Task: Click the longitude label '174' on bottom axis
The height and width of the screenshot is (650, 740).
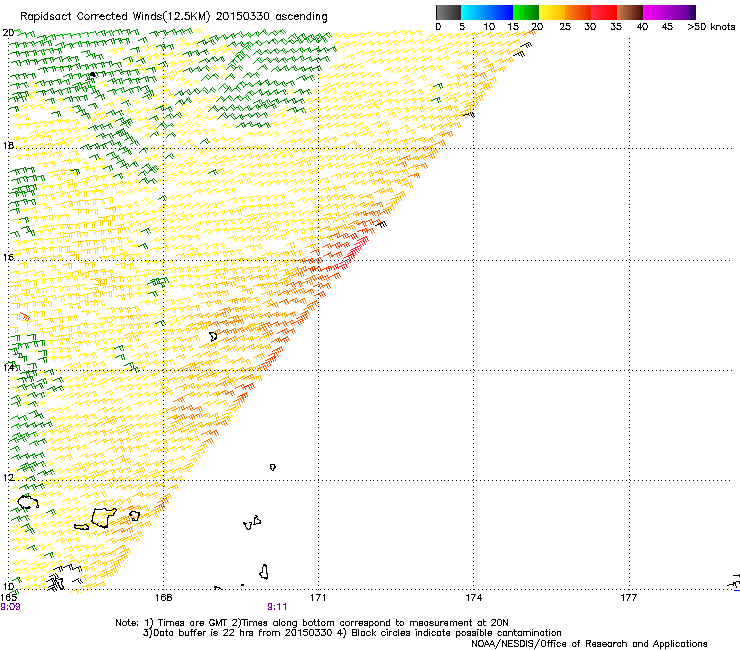Action: 474,598
